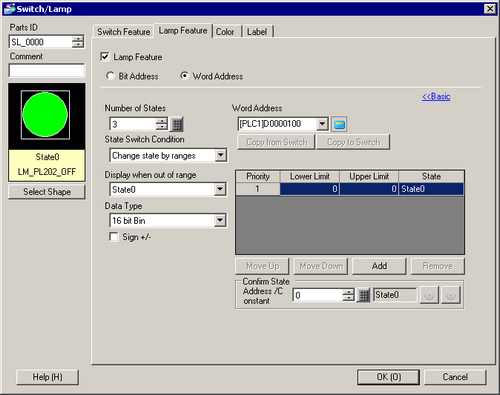Switch to the Switch Feature tab
Viewport: 500px width, 395px height.
[x=124, y=32]
